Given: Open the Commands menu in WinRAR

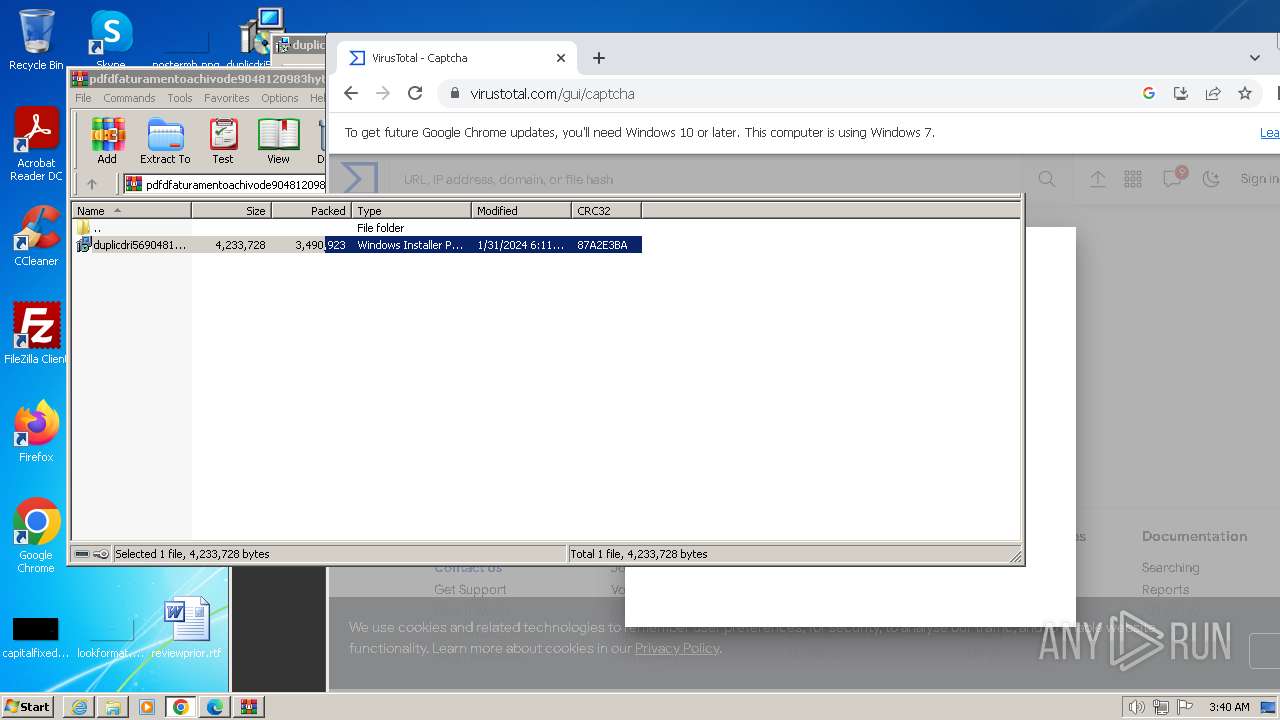Looking at the screenshot, I should [129, 98].
